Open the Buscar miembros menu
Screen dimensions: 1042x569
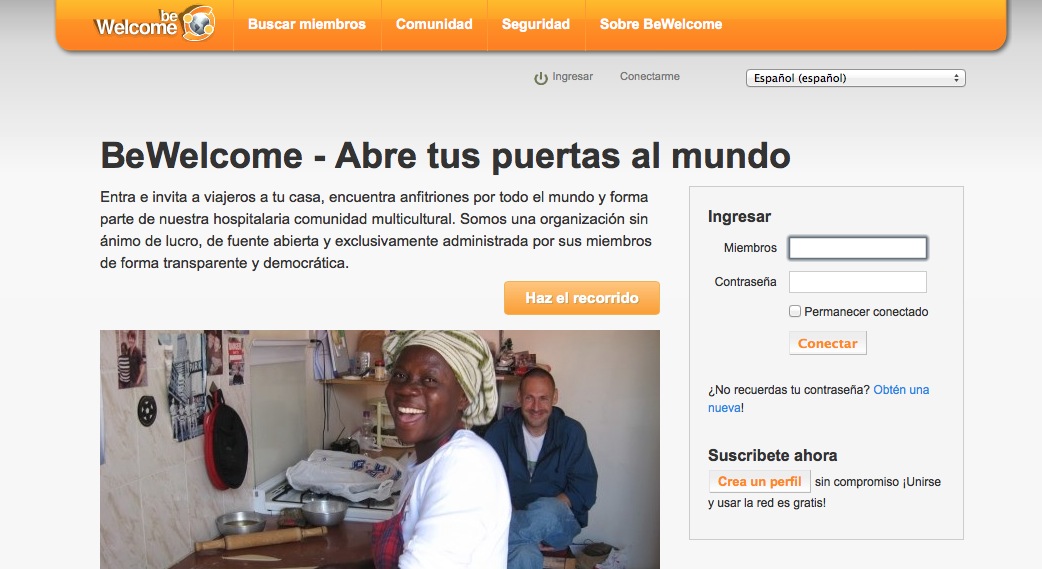[306, 24]
